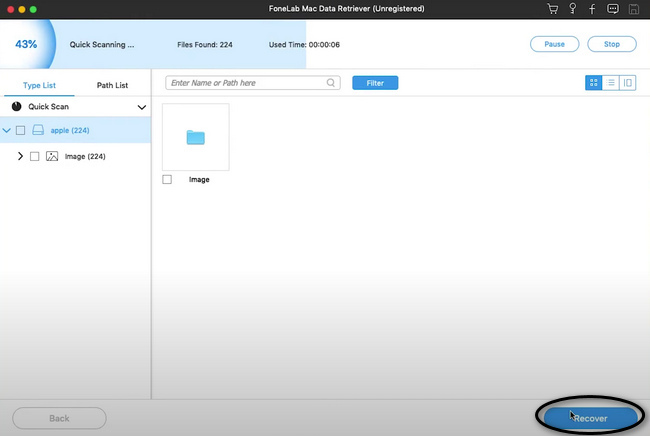650x436 pixels.
Task: Click the Files Found: 224 text
Action: (x=205, y=44)
